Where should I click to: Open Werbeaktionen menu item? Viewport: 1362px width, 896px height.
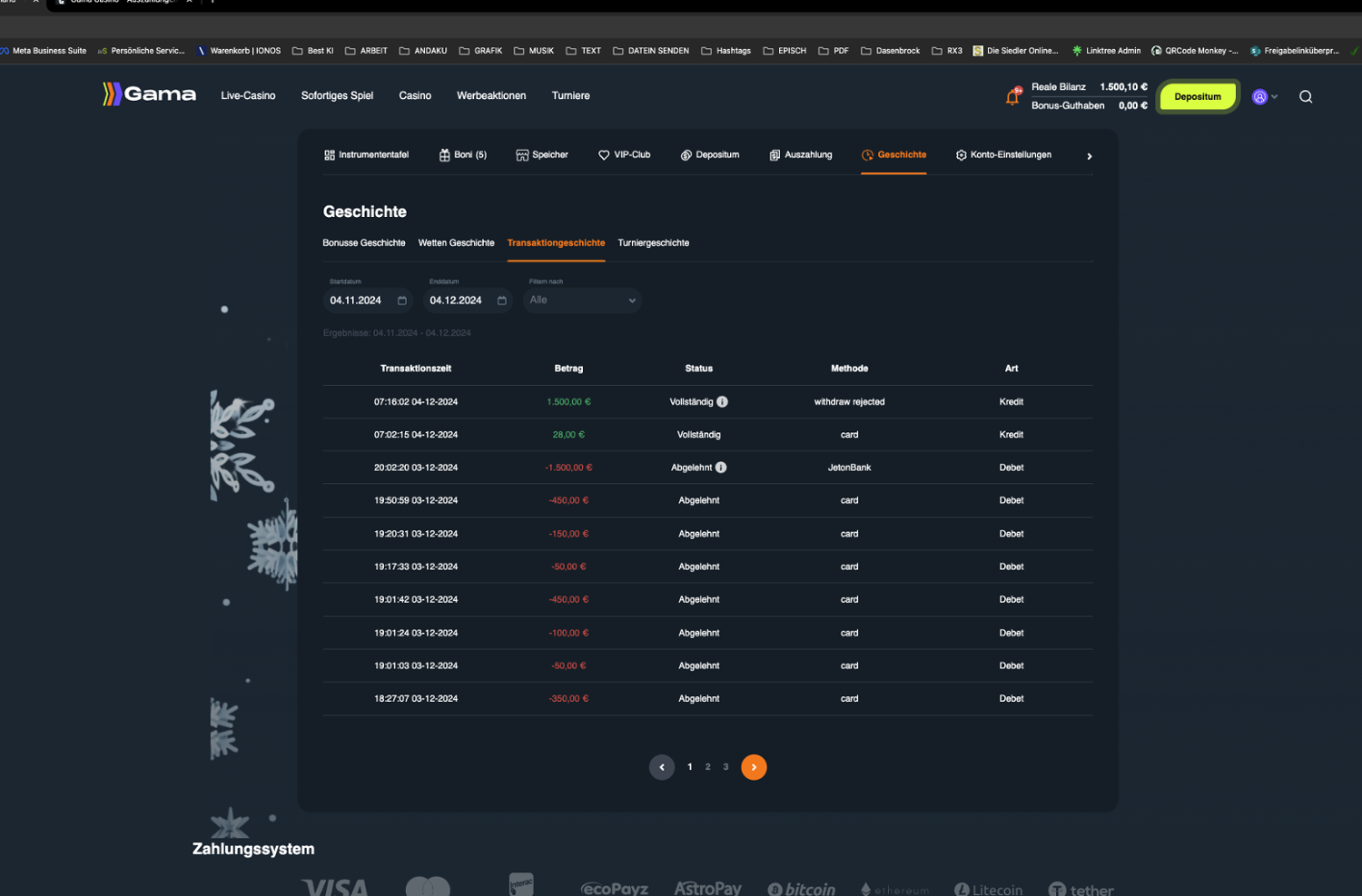(491, 95)
